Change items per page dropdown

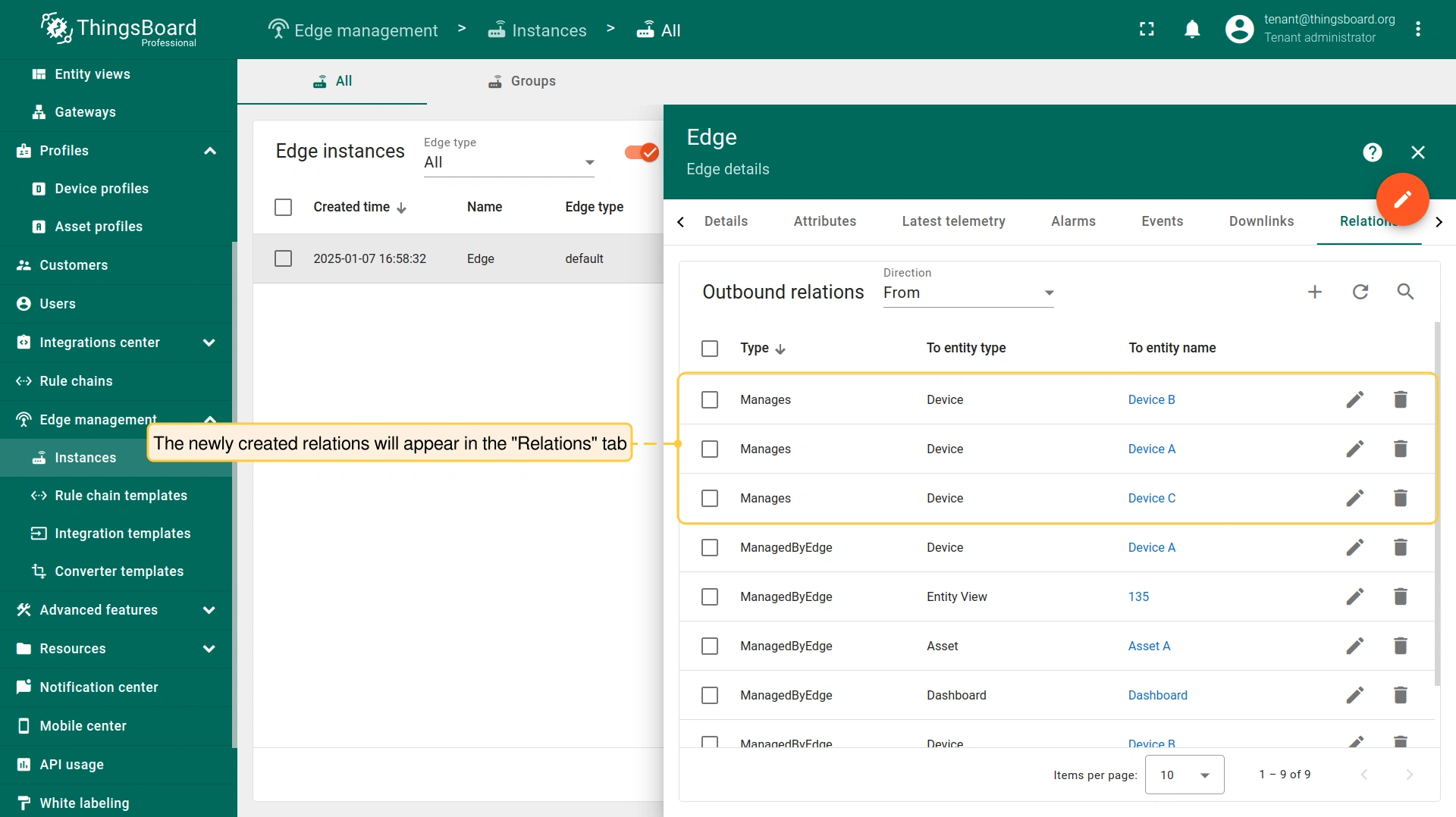1184,775
